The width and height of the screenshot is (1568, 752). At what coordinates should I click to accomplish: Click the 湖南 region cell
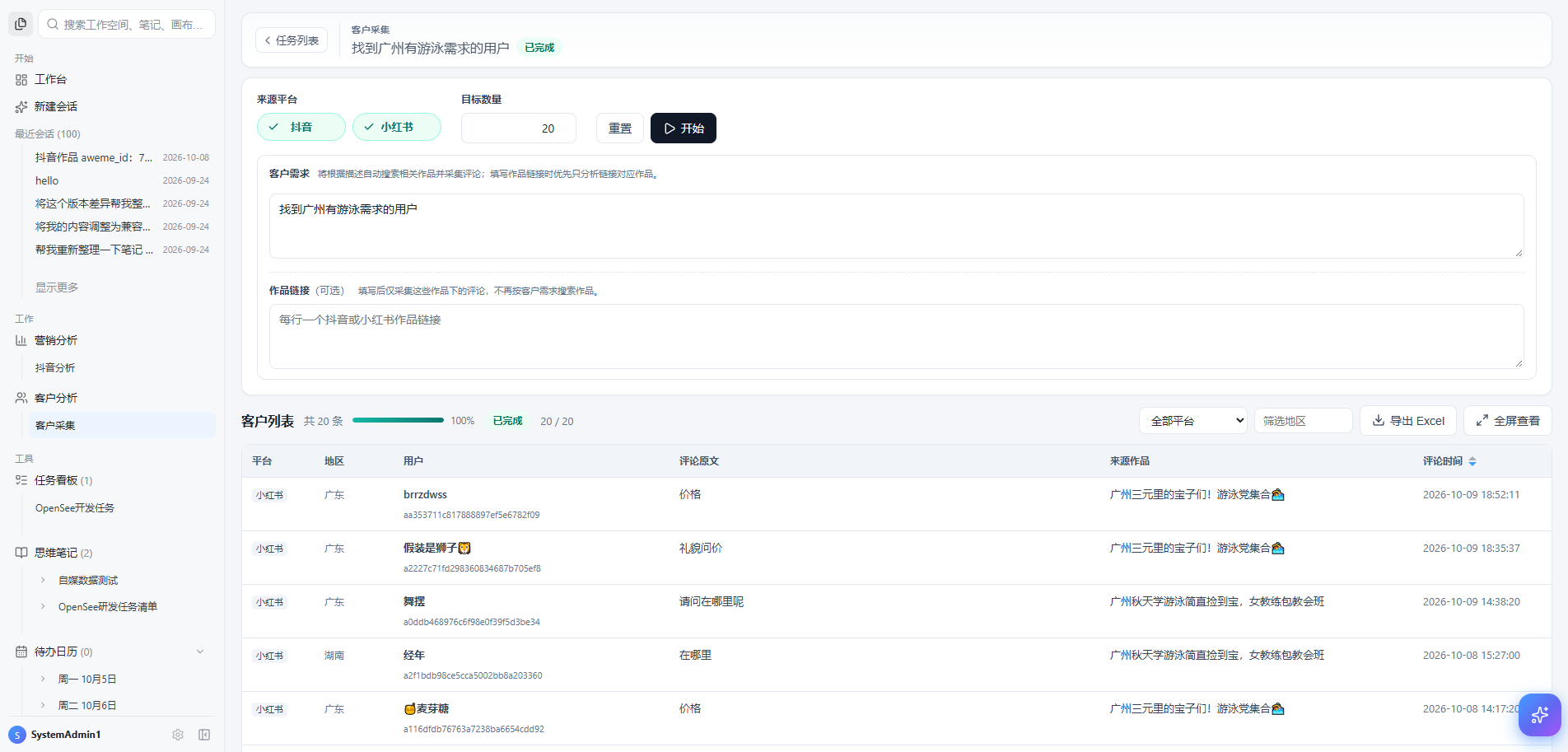tap(334, 656)
